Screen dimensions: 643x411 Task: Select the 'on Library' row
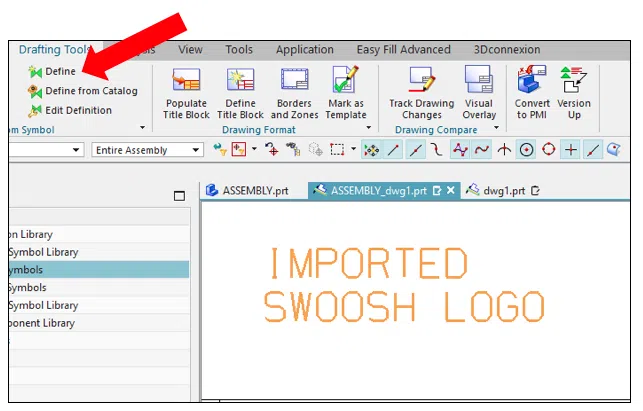(99, 234)
